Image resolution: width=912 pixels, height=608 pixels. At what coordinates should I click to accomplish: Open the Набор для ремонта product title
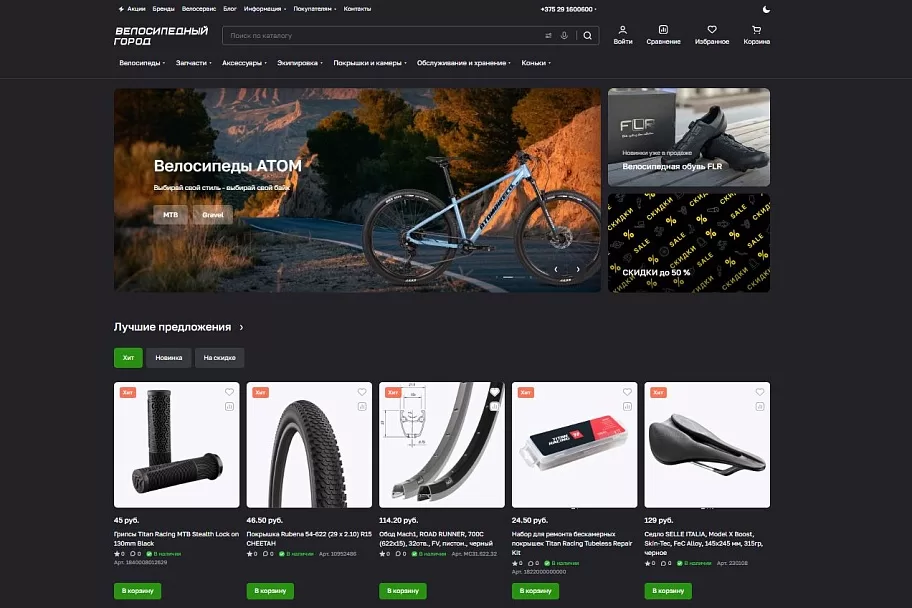click(x=572, y=543)
